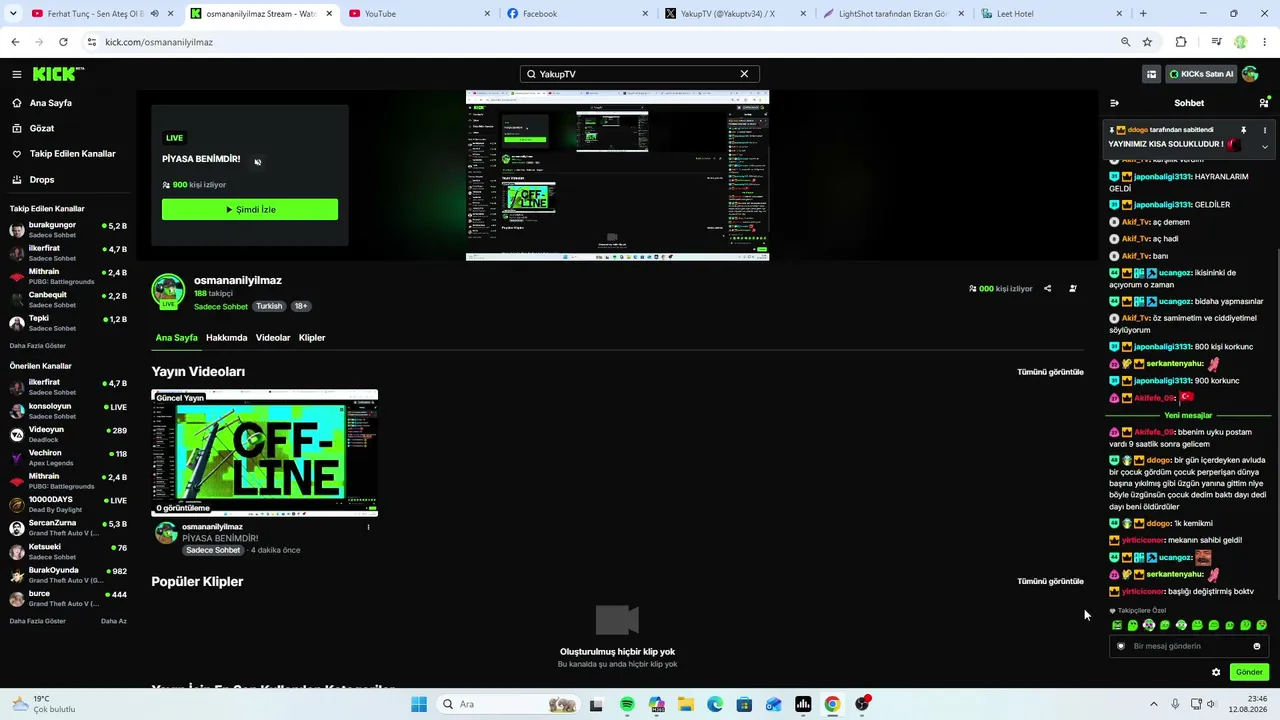
Task: View all Popüler Klipler with Tümünü görüntüle
Action: click(1050, 581)
